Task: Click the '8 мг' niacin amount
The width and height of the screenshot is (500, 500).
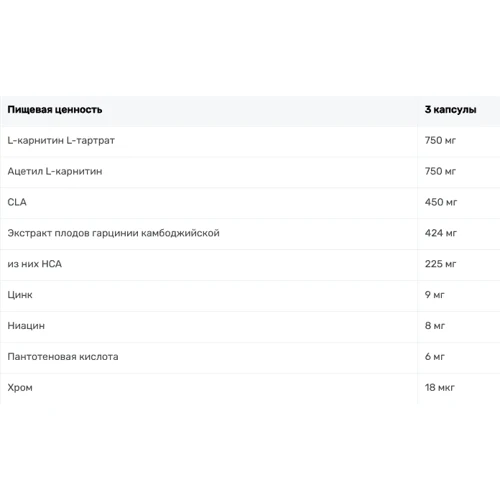Action: pos(435,326)
